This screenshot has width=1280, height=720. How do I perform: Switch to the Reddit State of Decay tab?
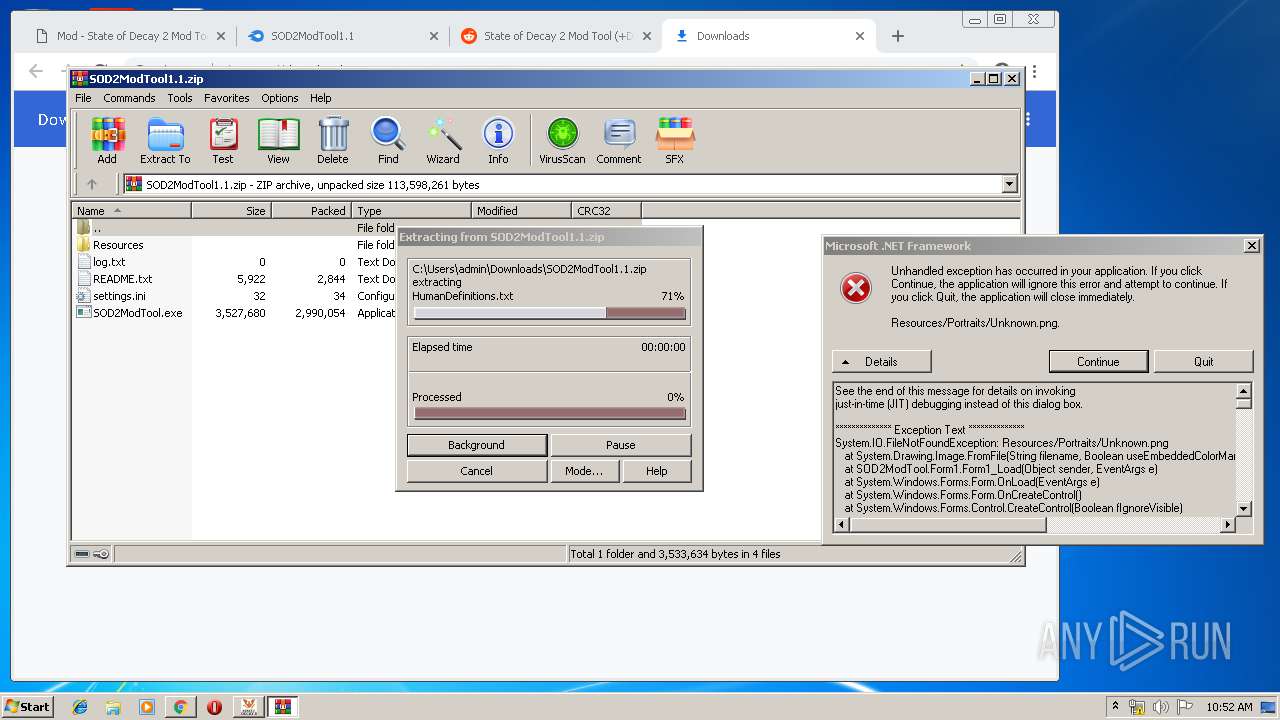click(x=556, y=36)
